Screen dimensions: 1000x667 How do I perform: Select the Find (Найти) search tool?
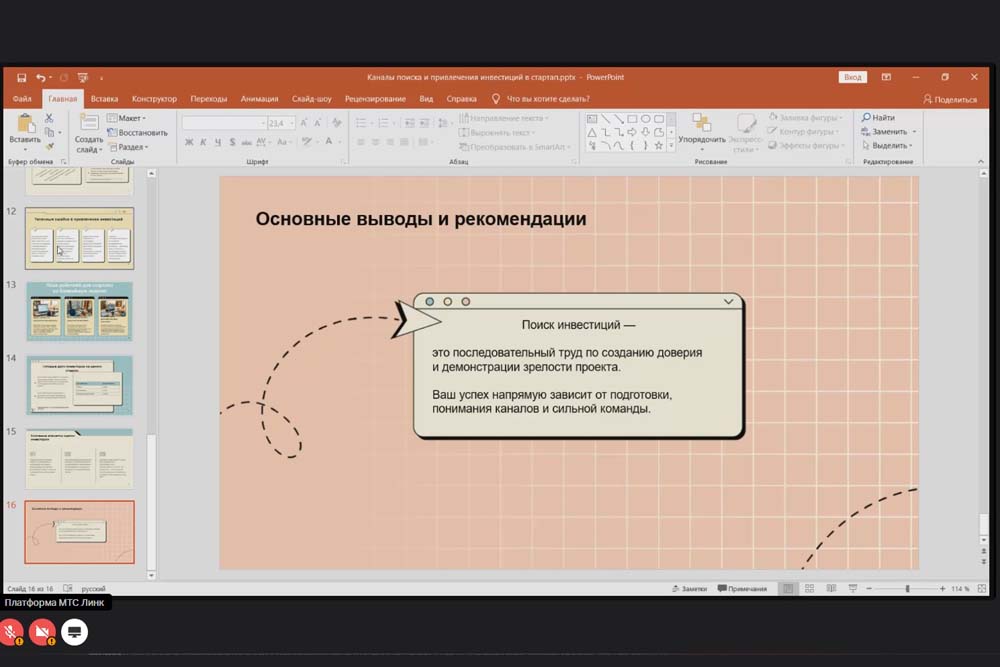[x=878, y=118]
